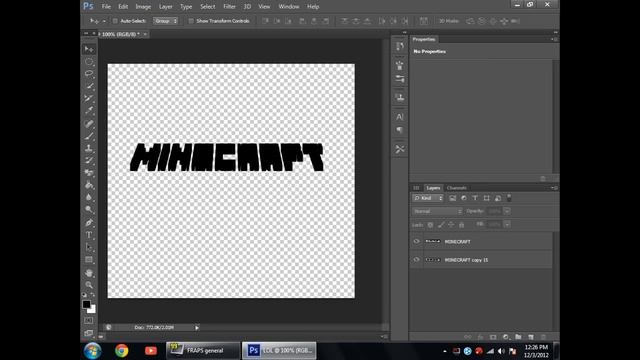Create a new group folder icon

518,337
